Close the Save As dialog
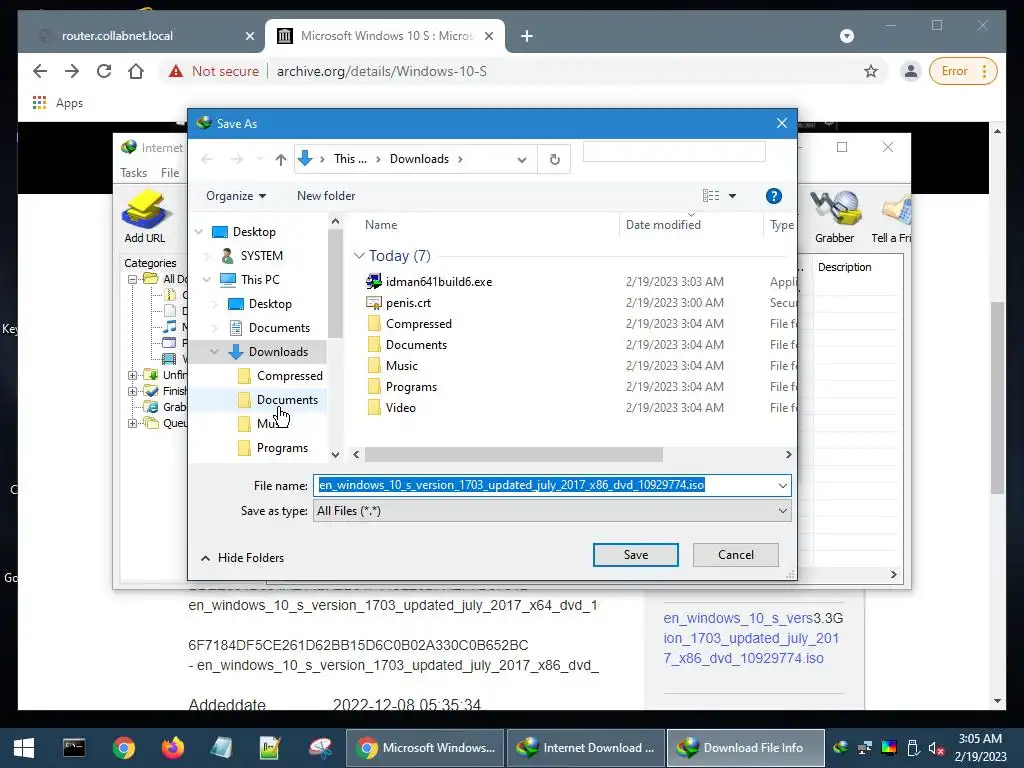1024x768 pixels. tap(781, 123)
